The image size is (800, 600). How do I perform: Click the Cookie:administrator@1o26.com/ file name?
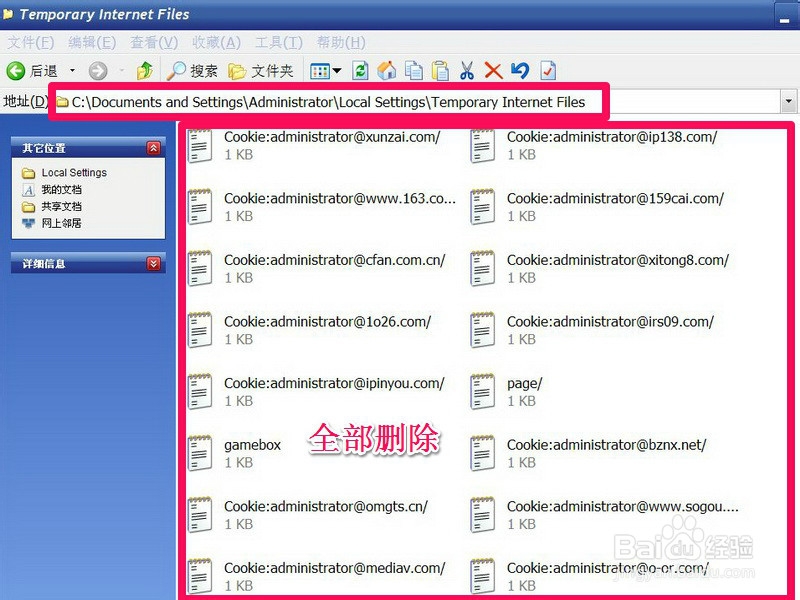pyautogui.click(x=328, y=322)
